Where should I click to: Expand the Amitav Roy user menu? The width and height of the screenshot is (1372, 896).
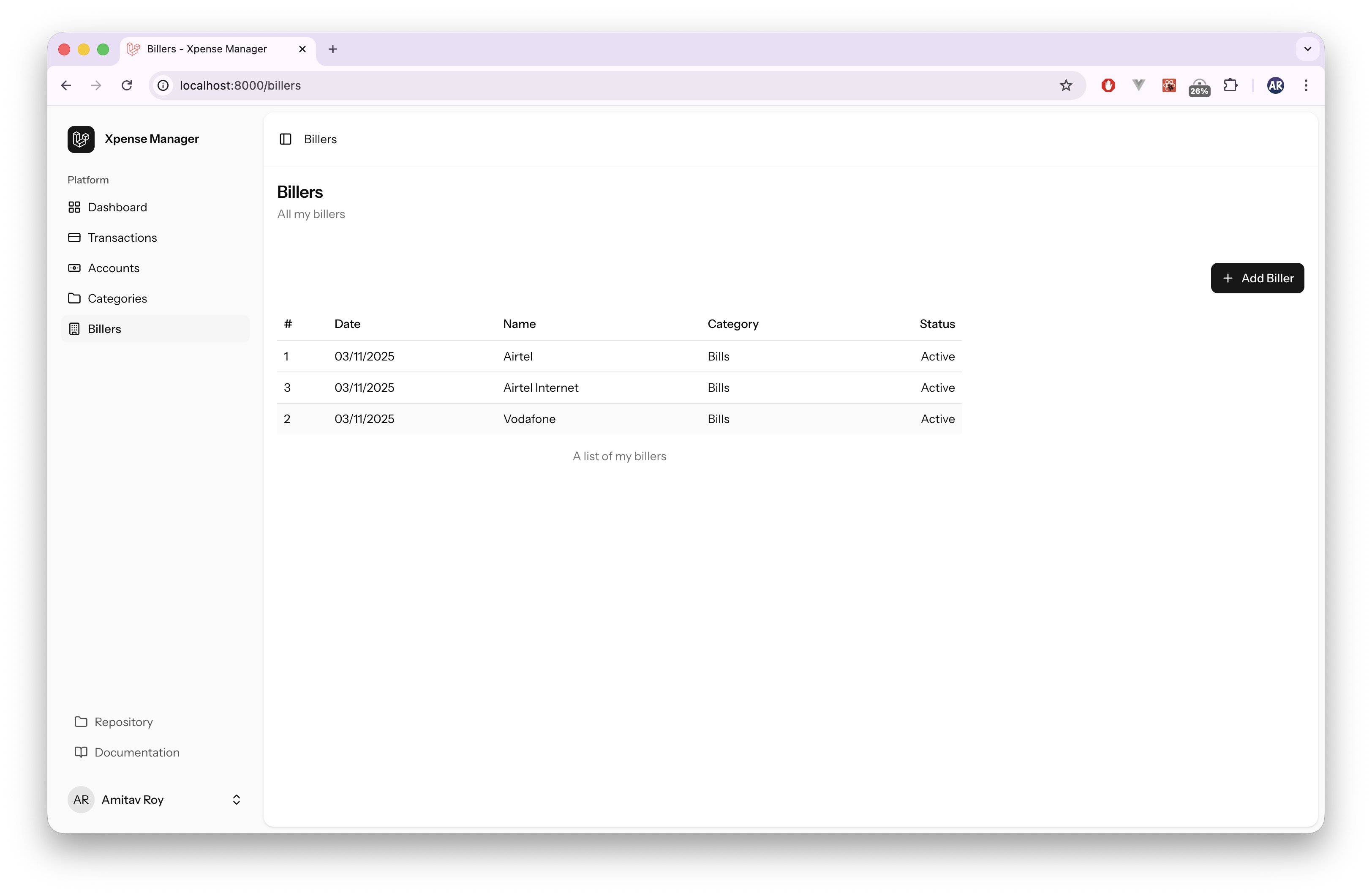(x=236, y=800)
